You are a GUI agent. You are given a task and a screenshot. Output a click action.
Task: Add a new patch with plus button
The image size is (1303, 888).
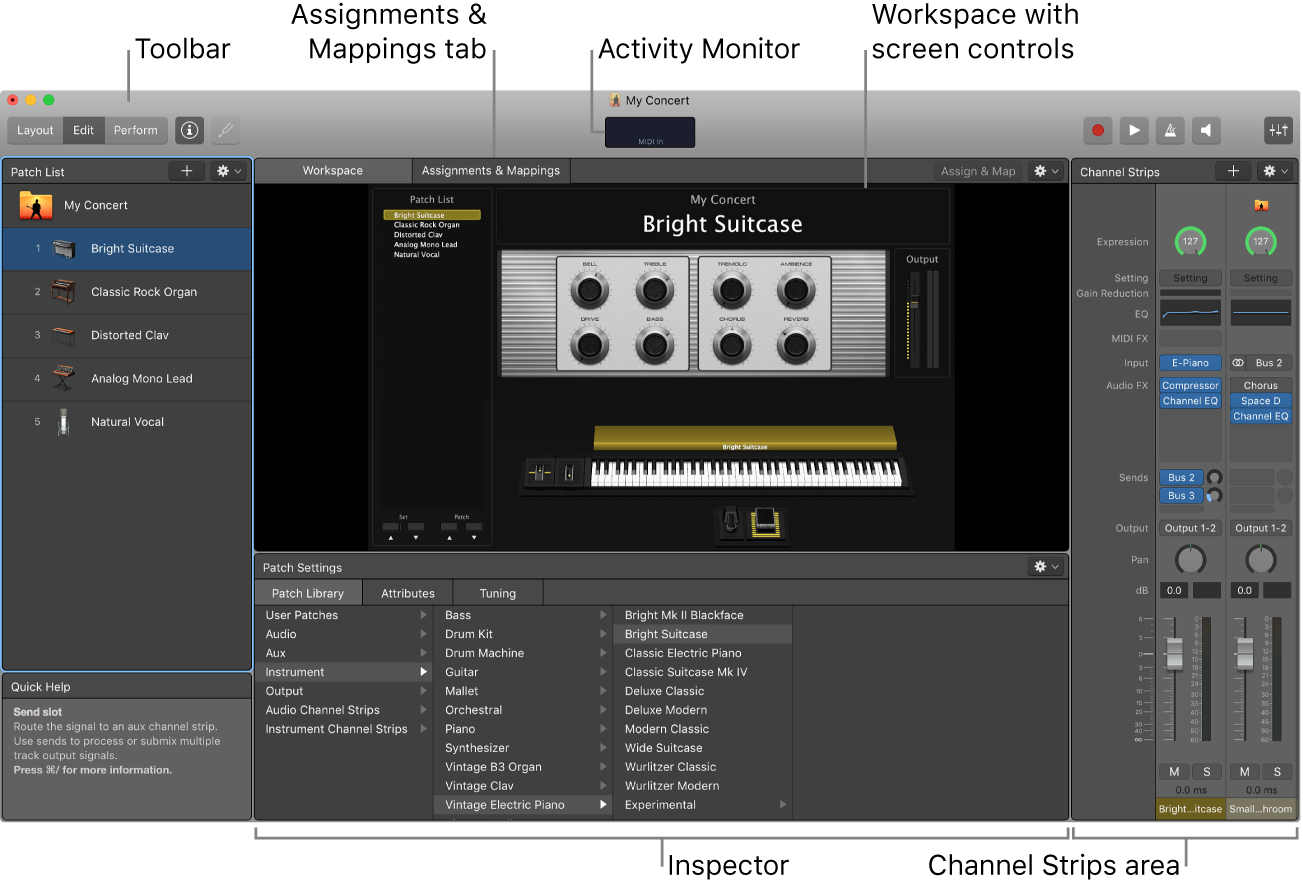pos(186,171)
